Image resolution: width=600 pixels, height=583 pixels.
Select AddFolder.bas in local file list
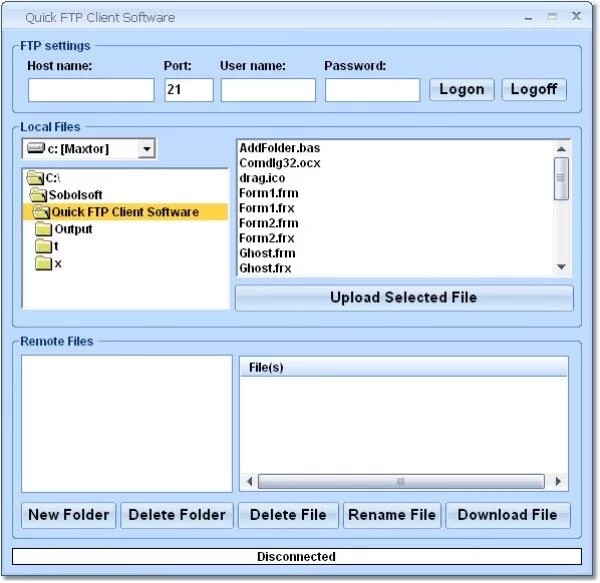pyautogui.click(x=280, y=148)
